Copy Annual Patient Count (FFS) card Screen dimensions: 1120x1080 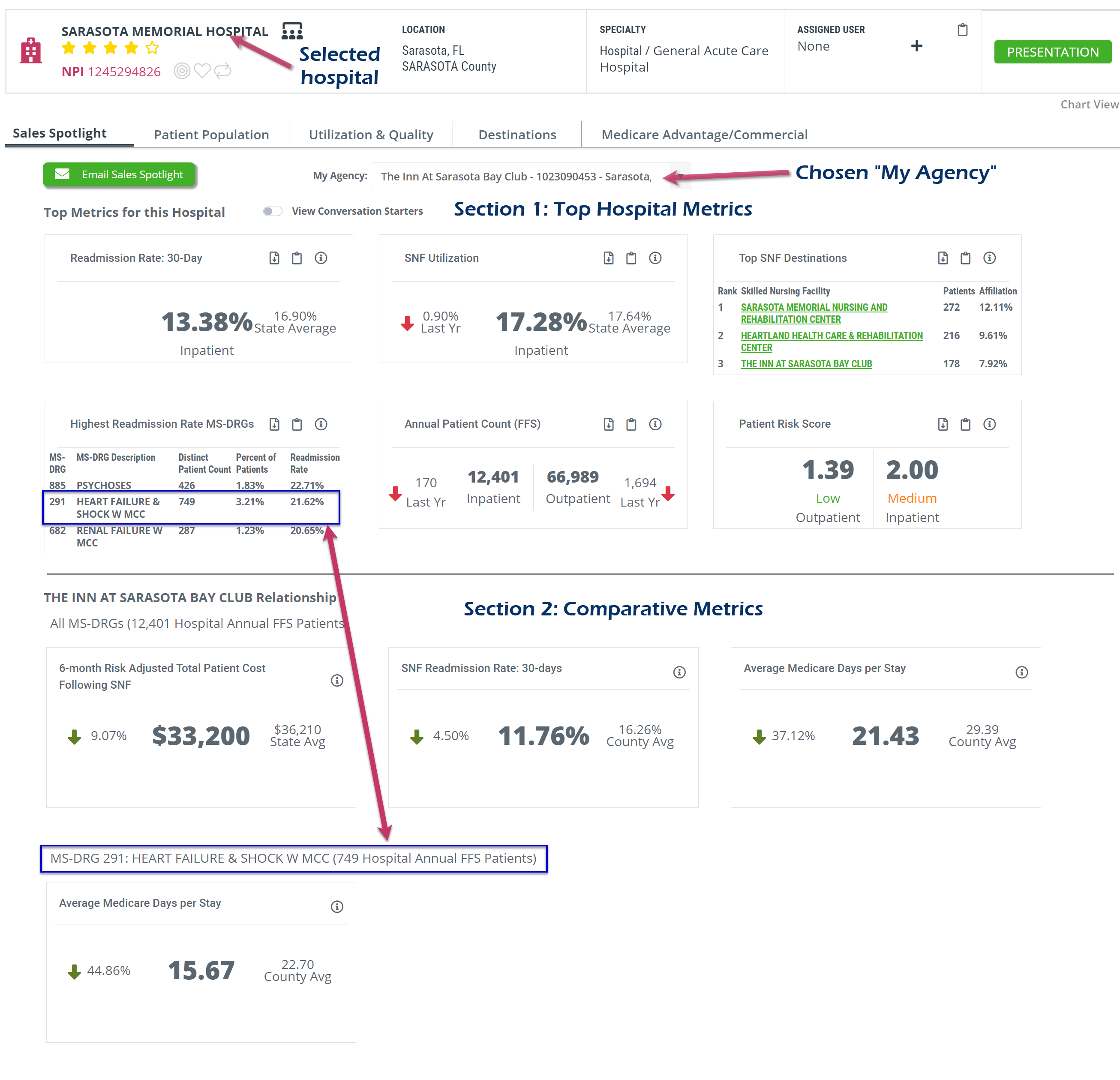[631, 424]
